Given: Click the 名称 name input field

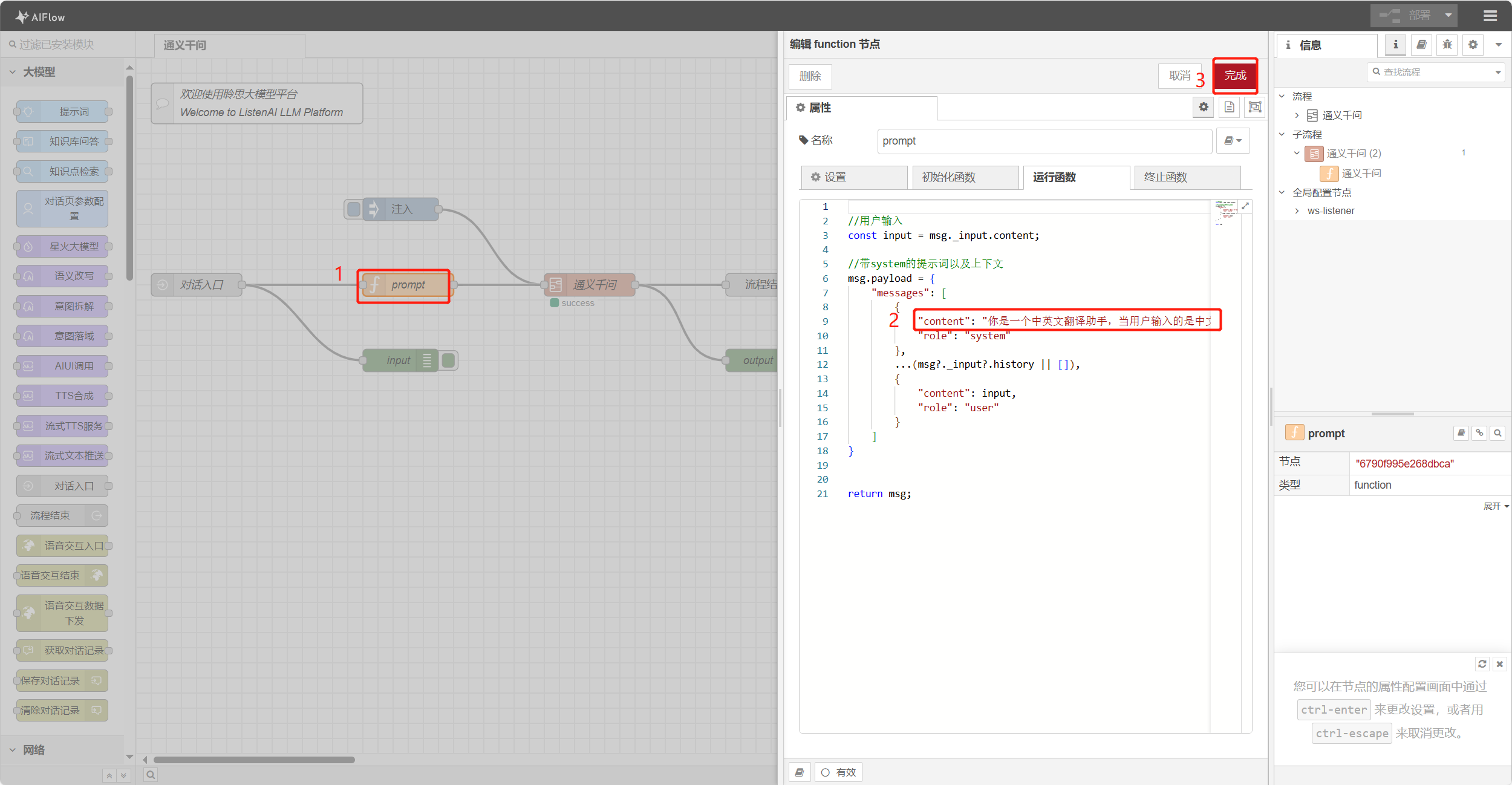Looking at the screenshot, I should (1044, 141).
